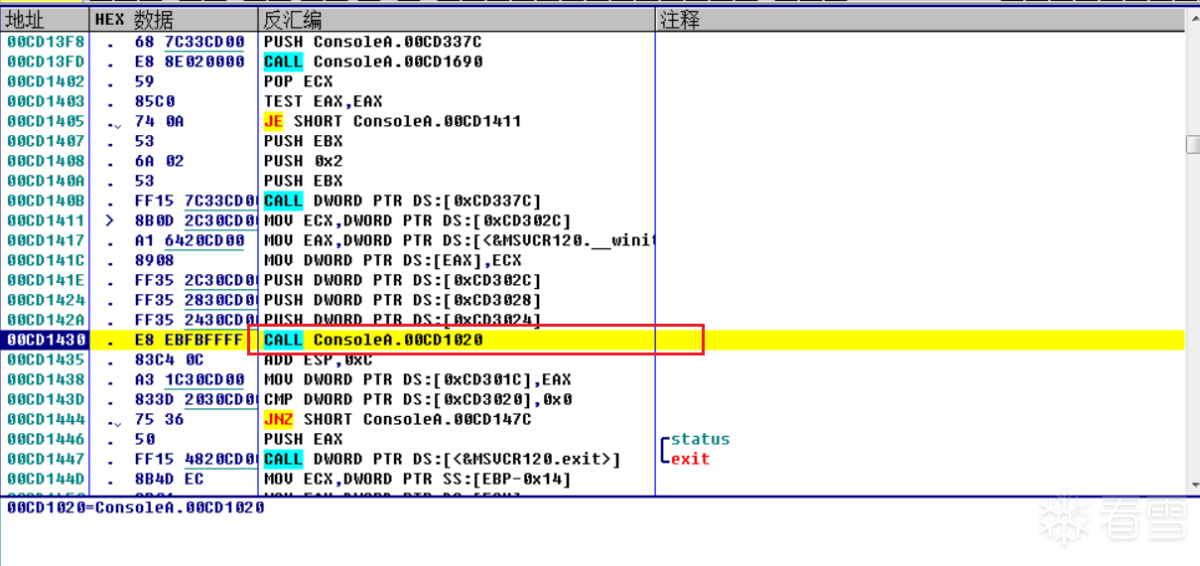Select PUSH DWORD PTR DS:[0xCD3028] instruction
This screenshot has height=566, width=1200.
(x=402, y=300)
